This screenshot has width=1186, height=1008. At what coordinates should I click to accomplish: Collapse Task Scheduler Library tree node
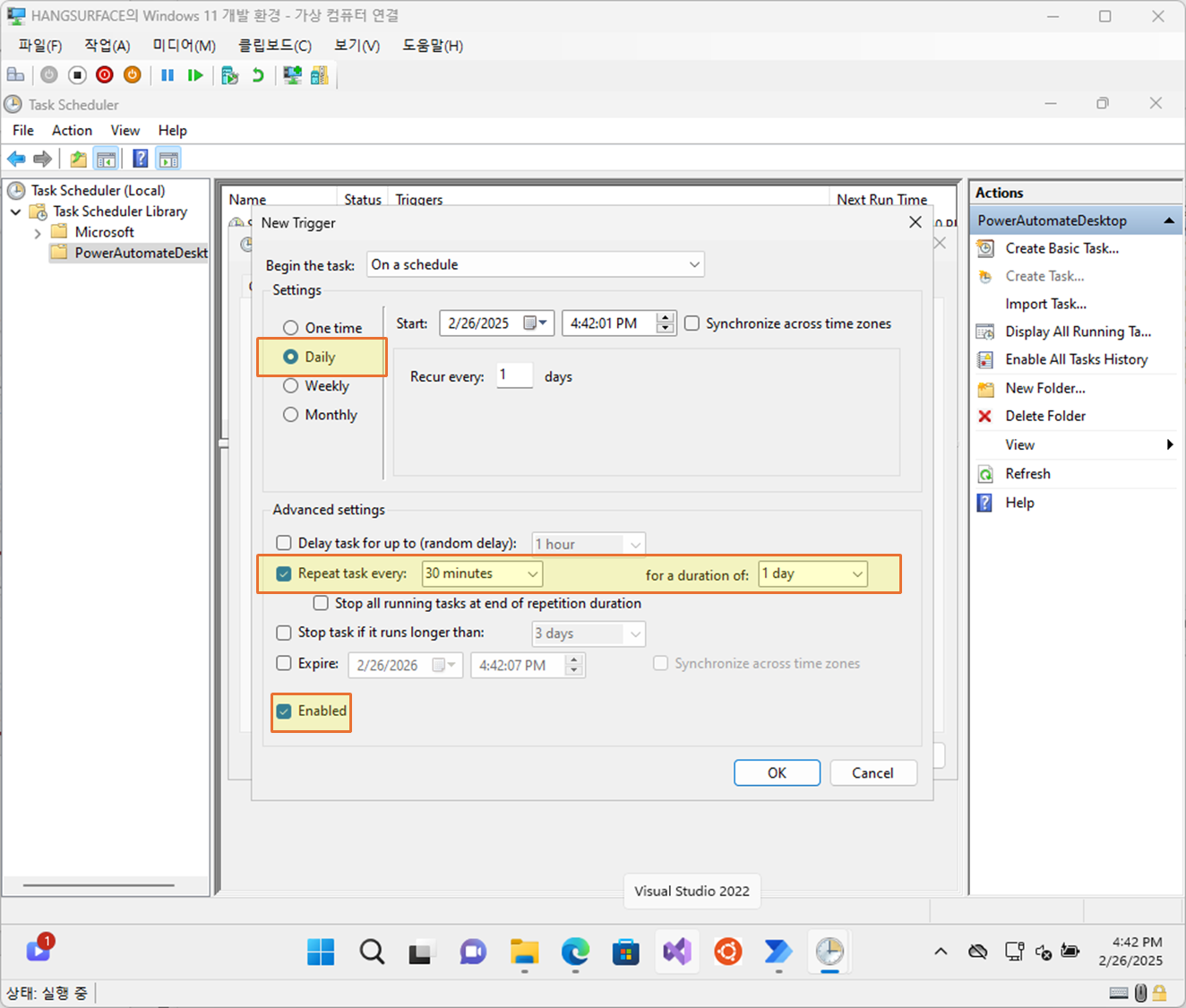[15, 212]
